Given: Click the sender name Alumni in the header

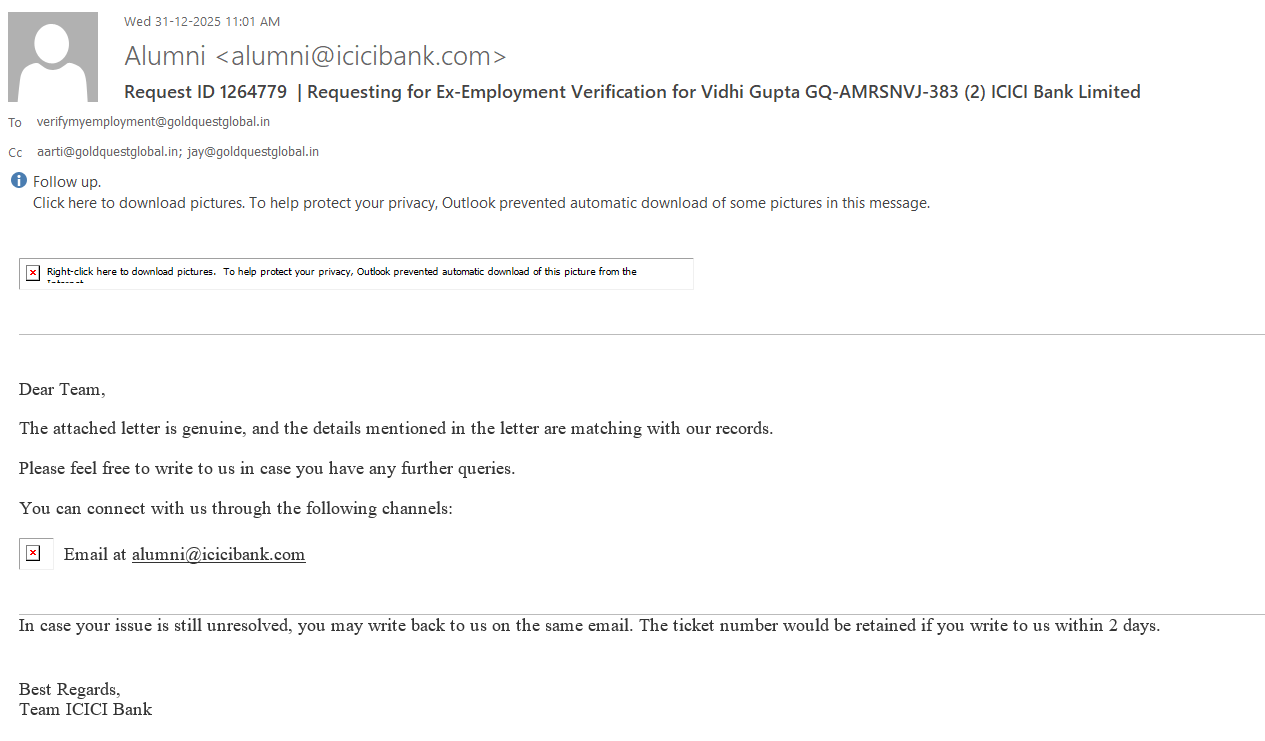Looking at the screenshot, I should [165, 56].
